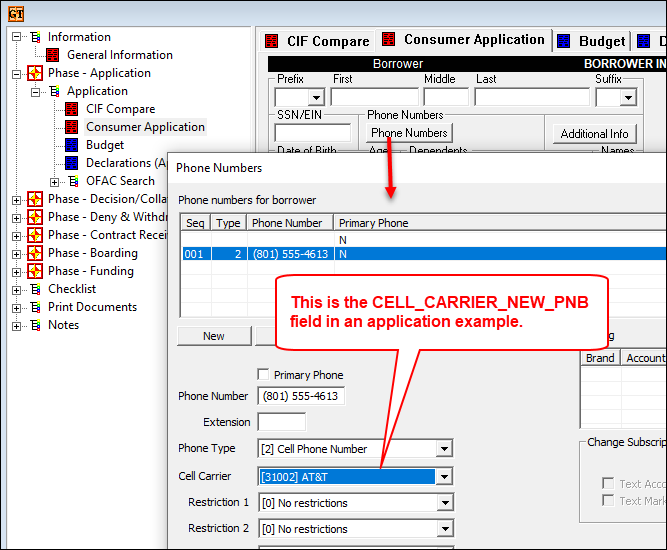The height and width of the screenshot is (550, 667).
Task: Click the Phone Numbers button
Action: tap(409, 133)
